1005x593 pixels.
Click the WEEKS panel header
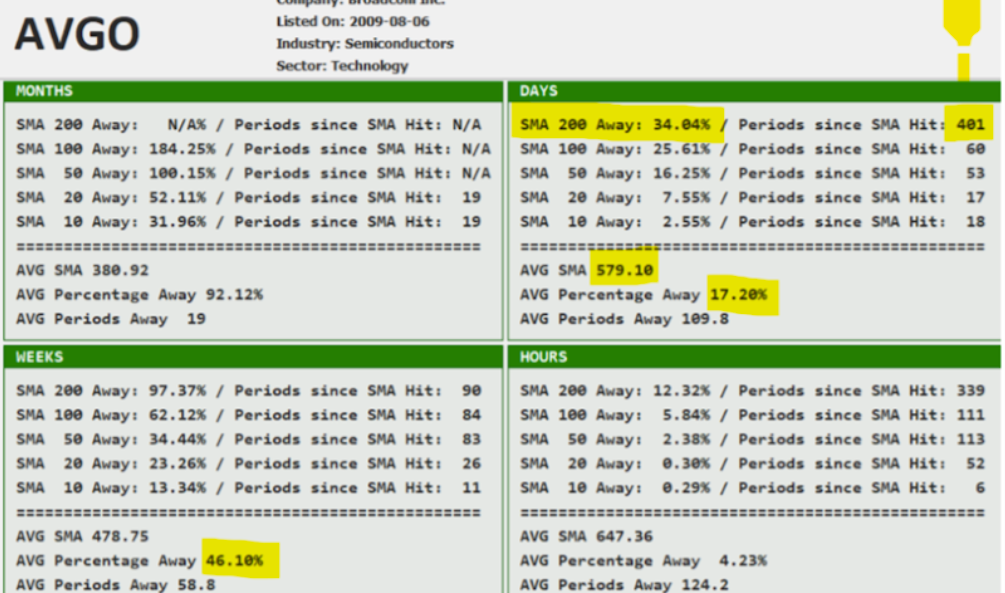click(x=253, y=357)
